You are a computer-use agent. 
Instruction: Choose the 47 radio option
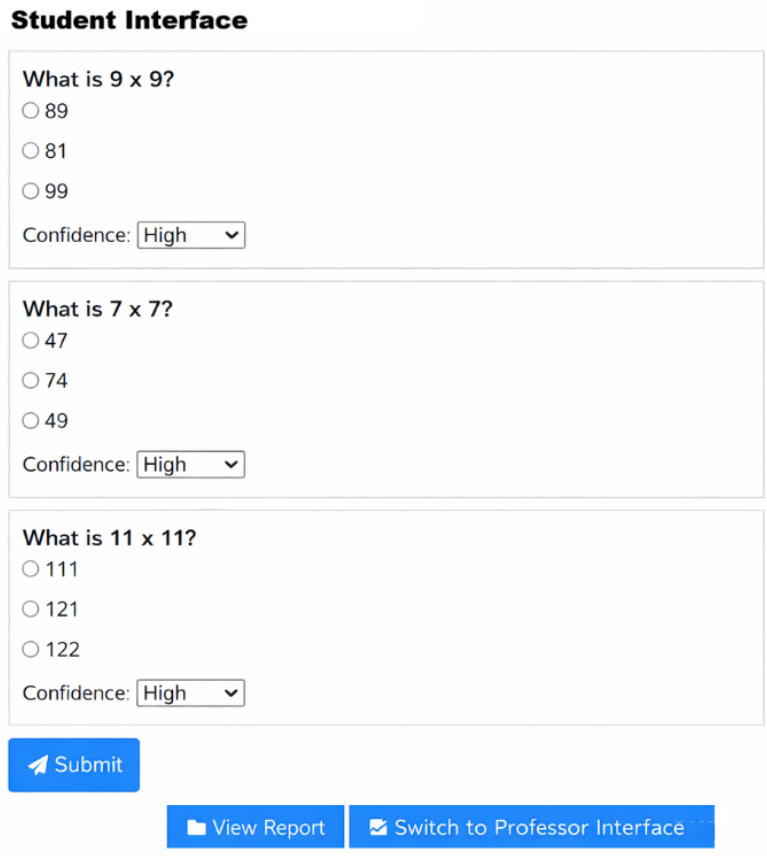(31, 341)
